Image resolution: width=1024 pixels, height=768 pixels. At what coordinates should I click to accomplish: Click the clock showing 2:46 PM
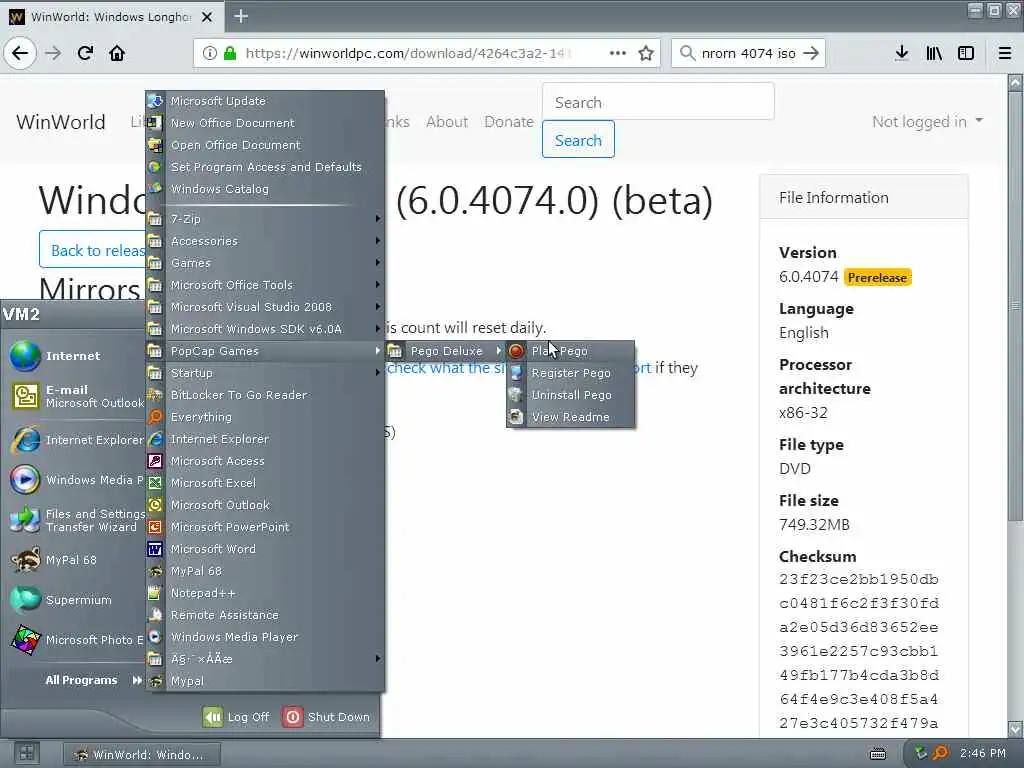click(x=983, y=753)
